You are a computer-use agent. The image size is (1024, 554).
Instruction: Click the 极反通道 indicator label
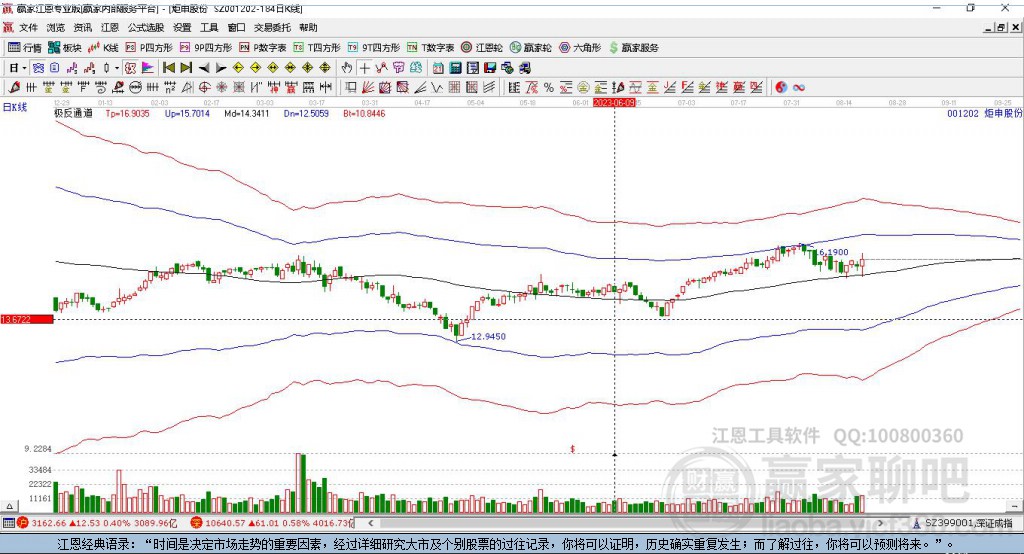[73, 113]
